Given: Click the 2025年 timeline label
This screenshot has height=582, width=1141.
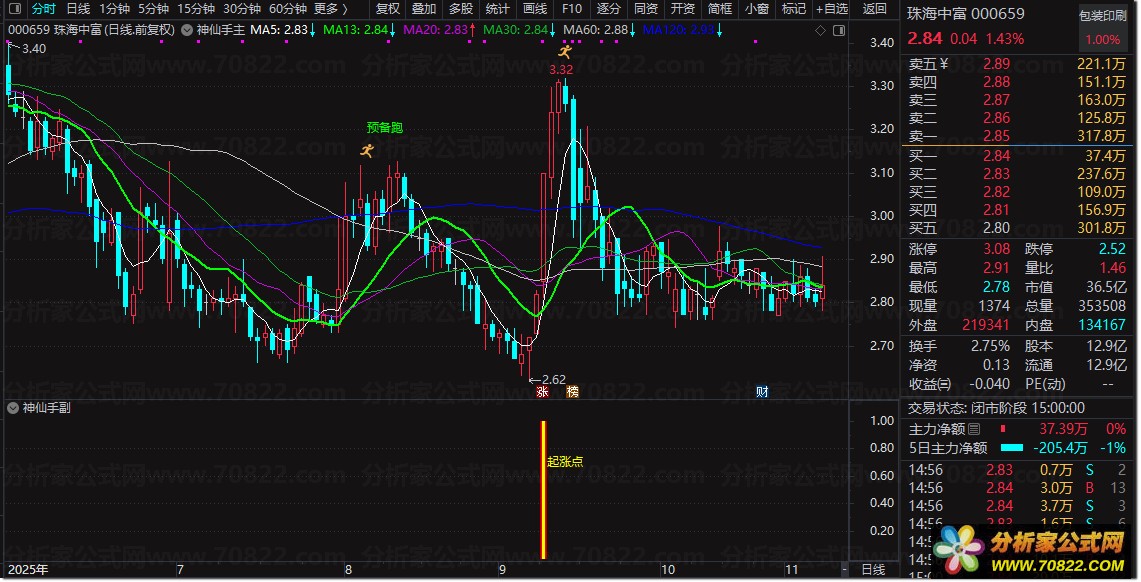Looking at the screenshot, I should pyautogui.click(x=28, y=570).
